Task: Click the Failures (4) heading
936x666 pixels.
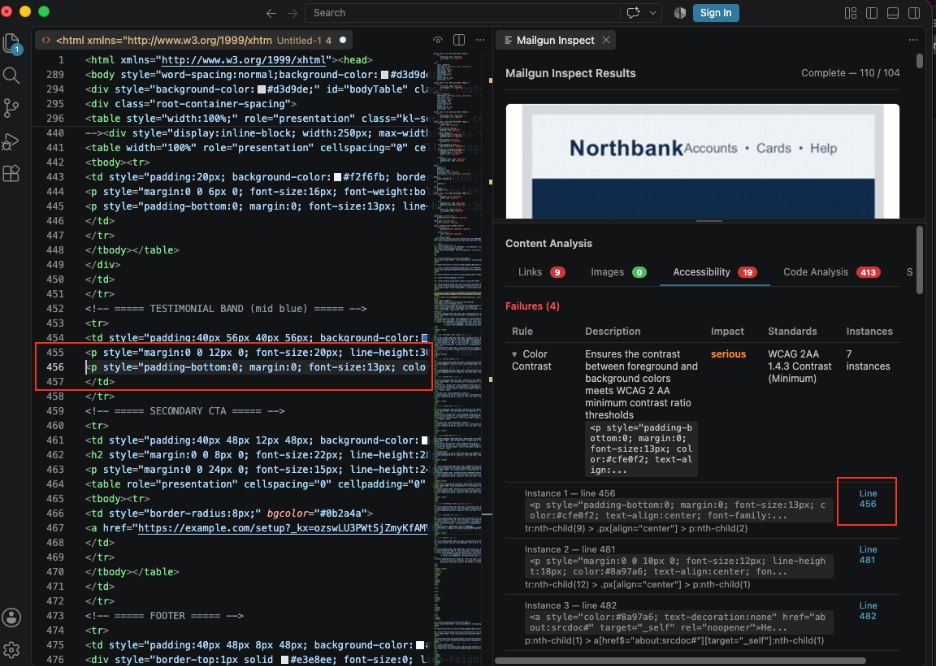Action: pos(532,306)
